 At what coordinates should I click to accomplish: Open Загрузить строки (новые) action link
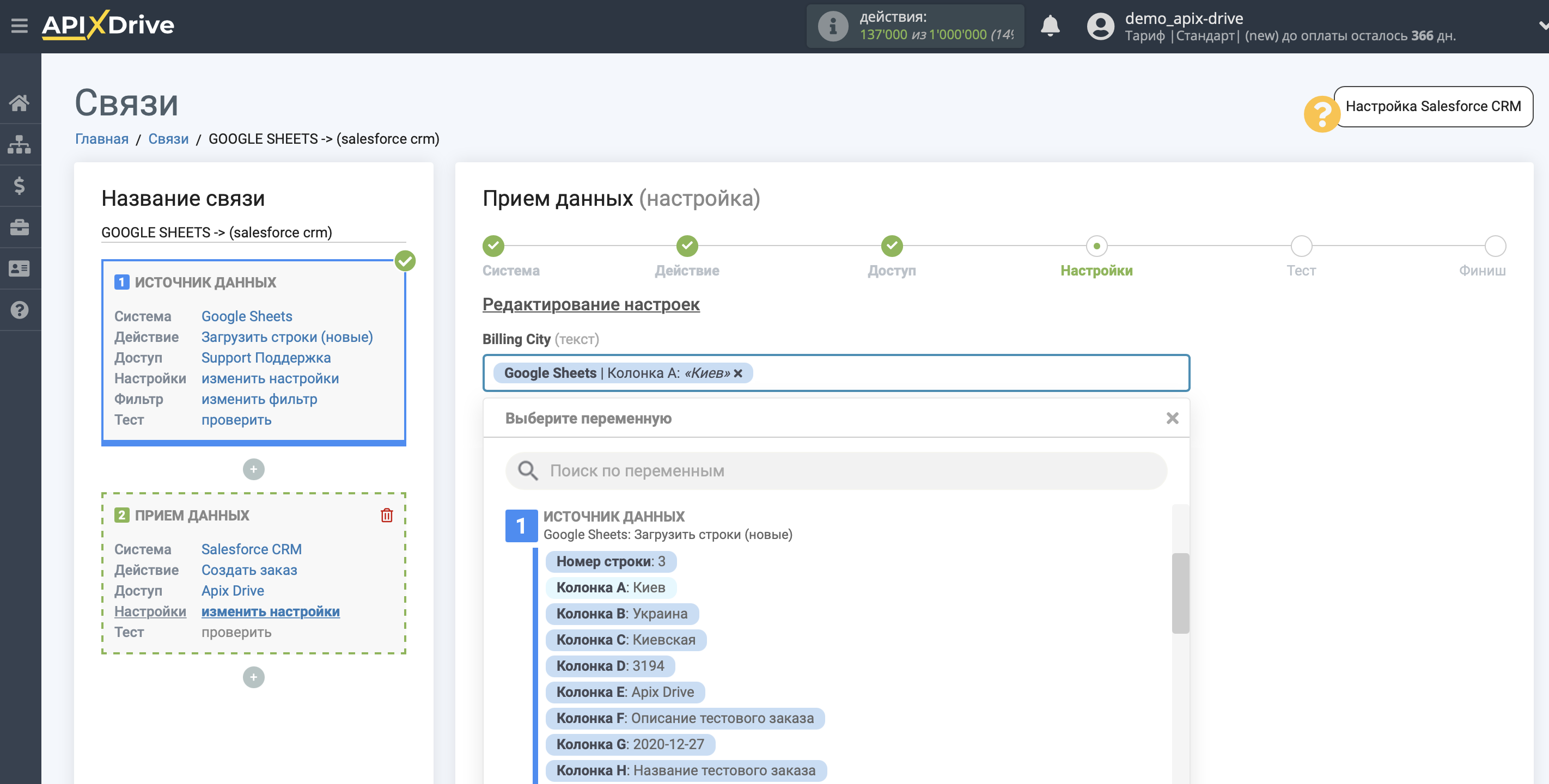(287, 336)
